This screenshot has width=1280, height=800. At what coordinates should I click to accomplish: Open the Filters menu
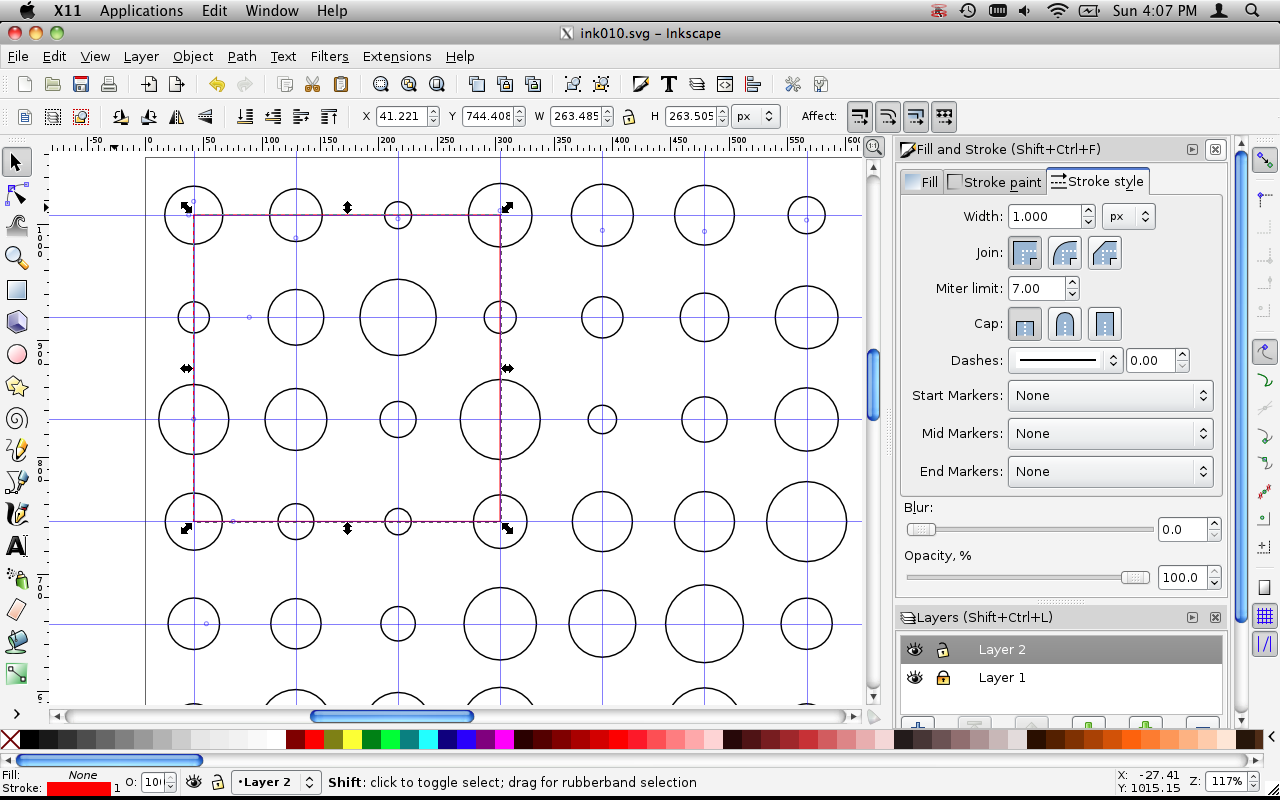coord(329,57)
